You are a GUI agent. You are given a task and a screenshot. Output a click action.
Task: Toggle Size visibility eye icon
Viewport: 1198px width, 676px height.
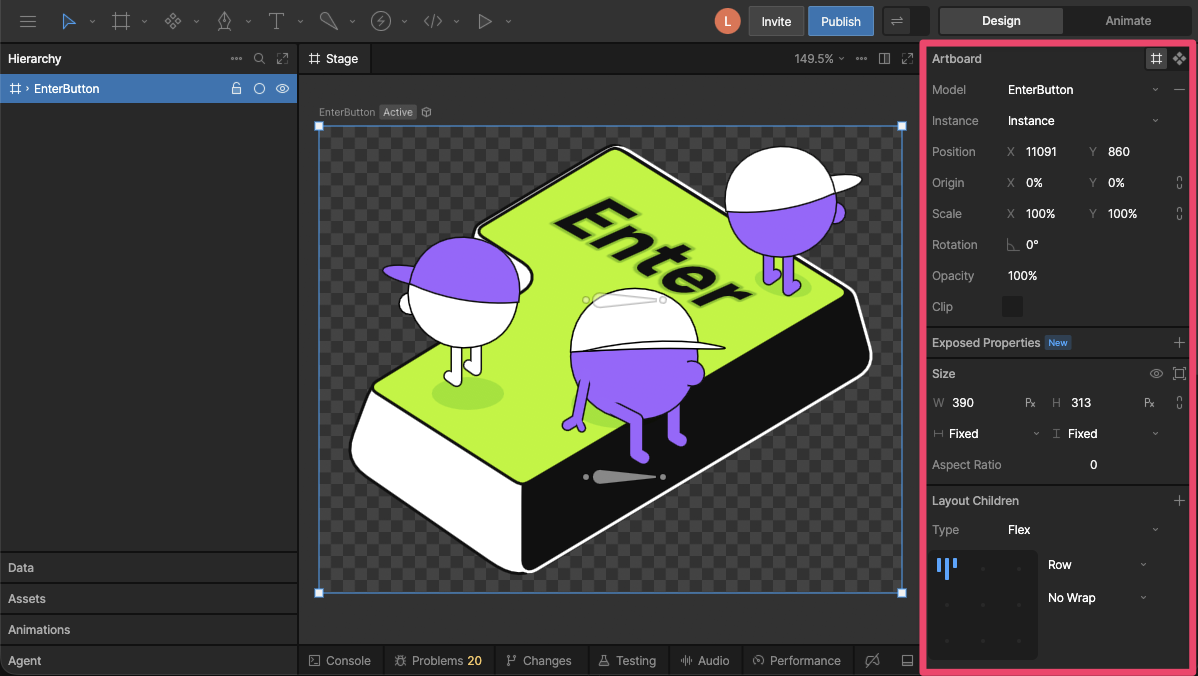(x=1156, y=374)
